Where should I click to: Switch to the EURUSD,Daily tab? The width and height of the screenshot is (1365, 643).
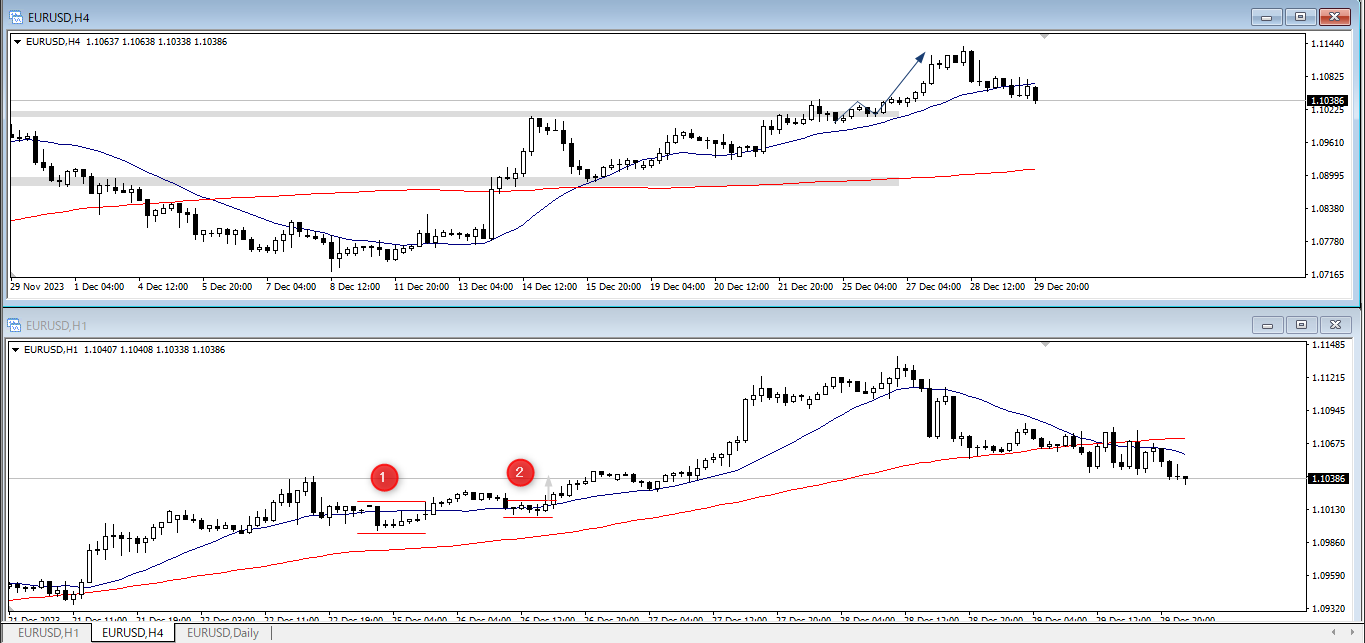pyautogui.click(x=222, y=633)
